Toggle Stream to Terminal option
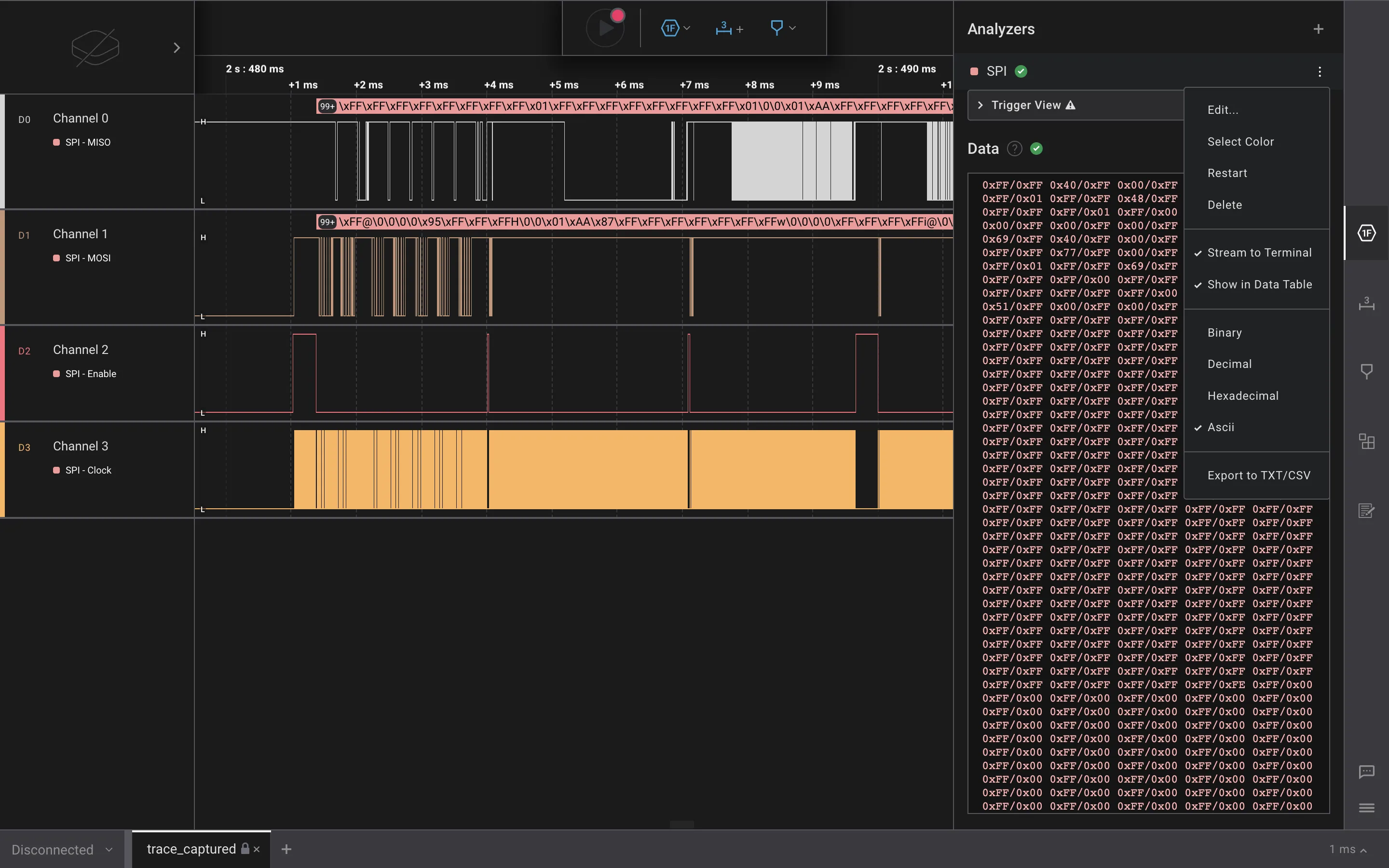Image resolution: width=1389 pixels, height=868 pixels. (1259, 252)
